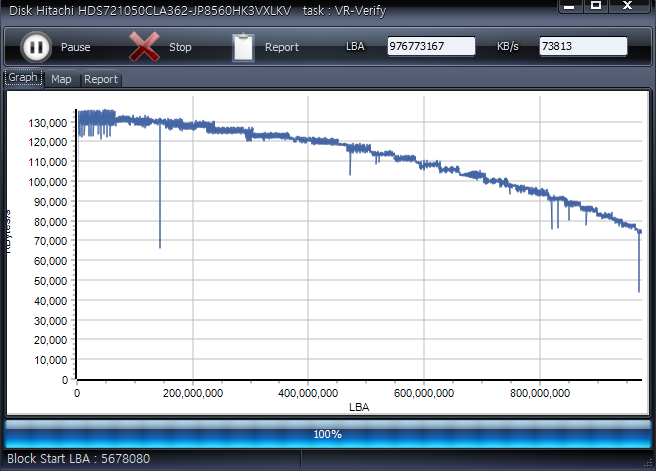Click the 50,000 y-axis label
Viewport: 656px width, 471px height.
pos(51,281)
